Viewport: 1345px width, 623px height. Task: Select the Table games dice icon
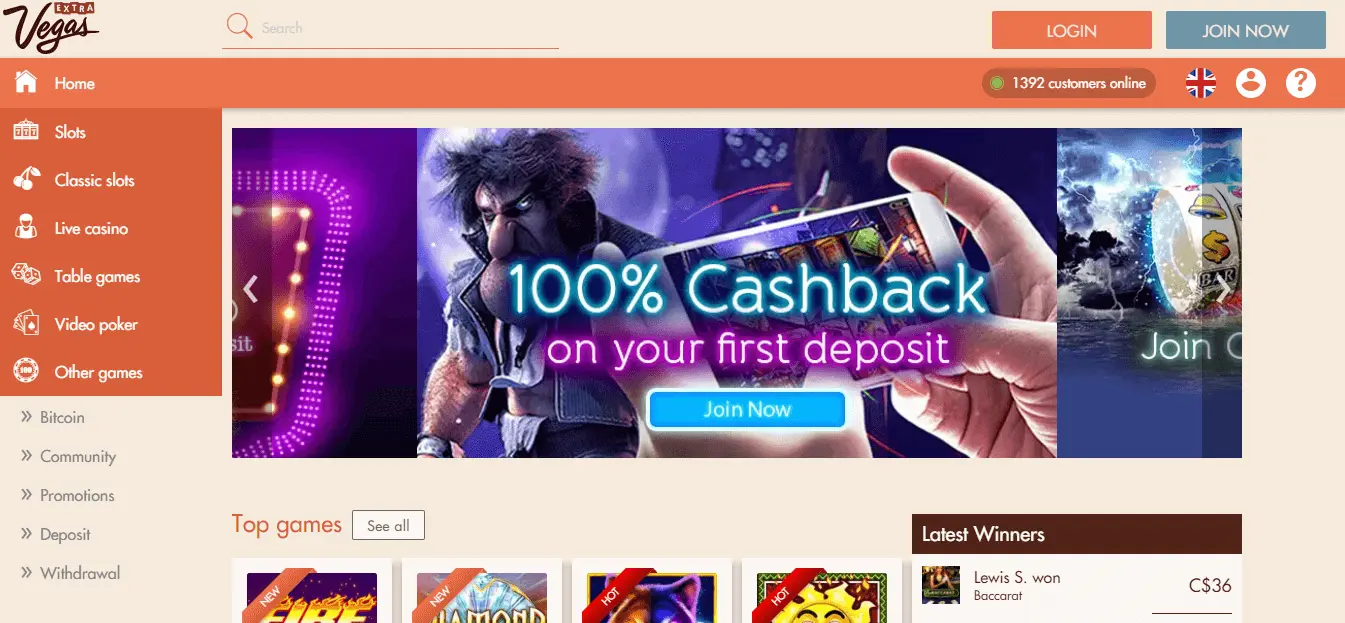26,275
